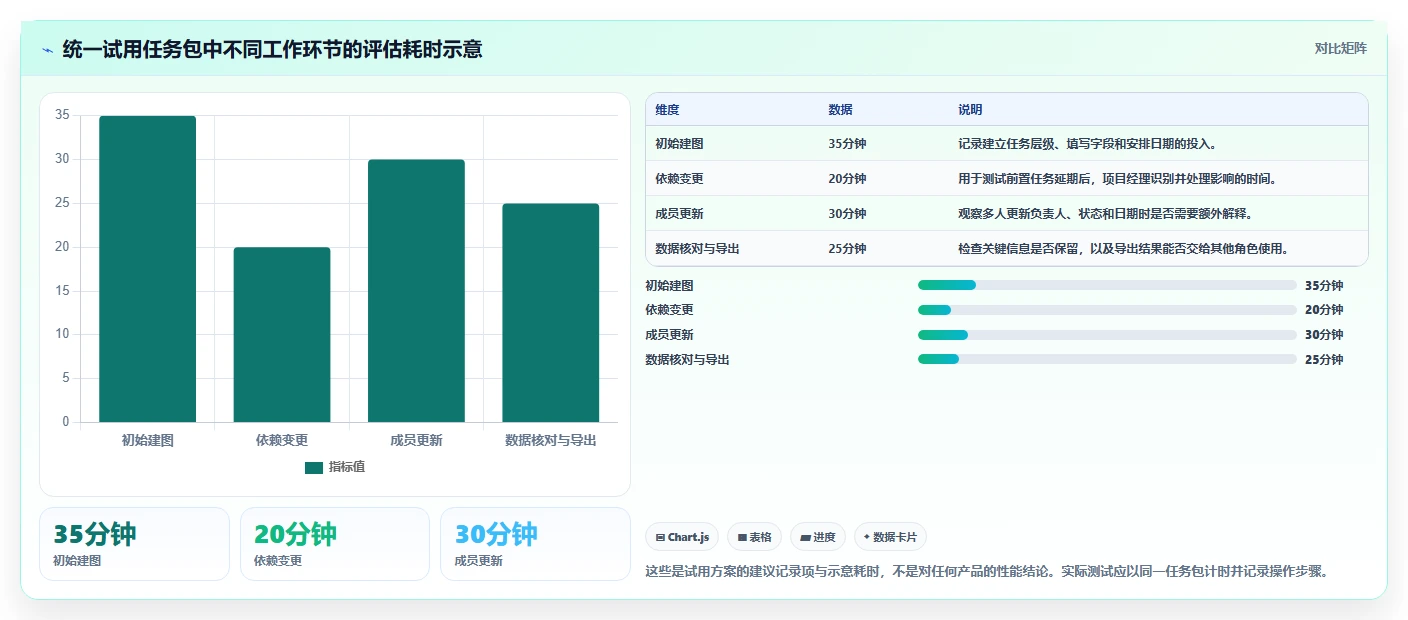Click the 25分钟 value beside the progress bars

point(1324,359)
